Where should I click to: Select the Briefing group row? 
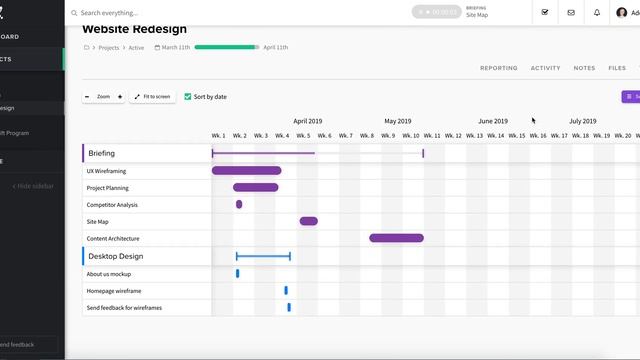[x=147, y=153]
